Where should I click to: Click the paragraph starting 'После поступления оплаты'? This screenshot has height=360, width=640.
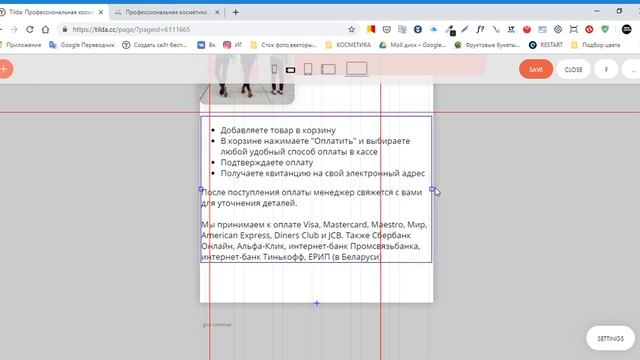click(x=311, y=198)
